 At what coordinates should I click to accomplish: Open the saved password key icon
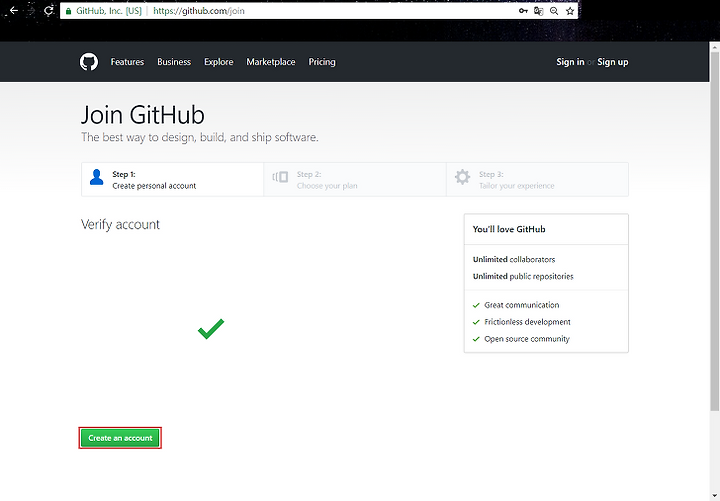pyautogui.click(x=523, y=11)
